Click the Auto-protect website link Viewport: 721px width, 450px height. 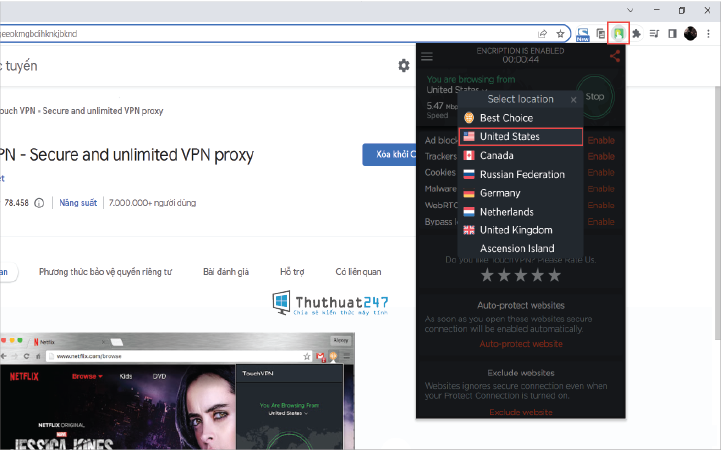click(521, 344)
